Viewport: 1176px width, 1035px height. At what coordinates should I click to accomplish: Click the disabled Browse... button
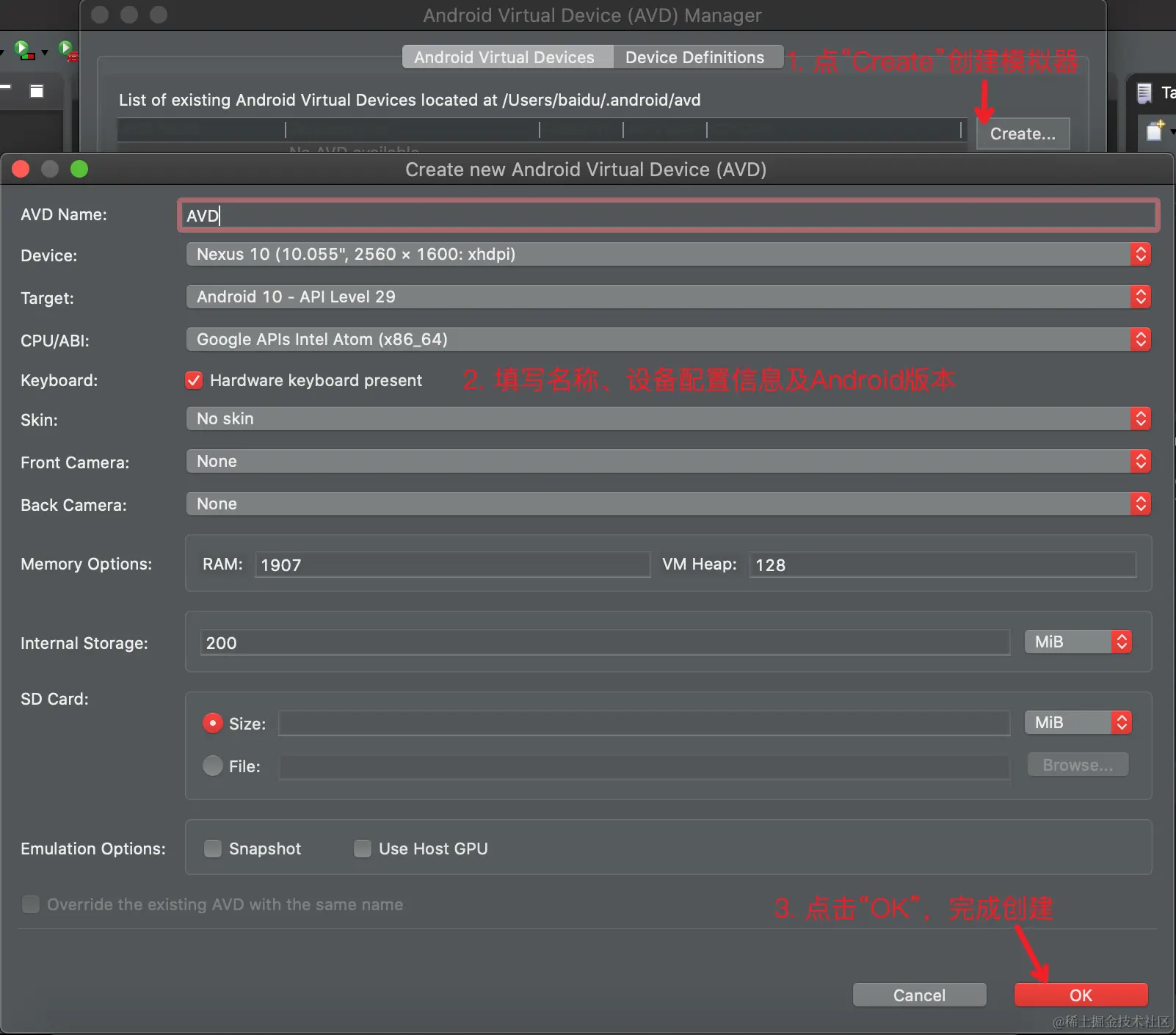click(1078, 765)
